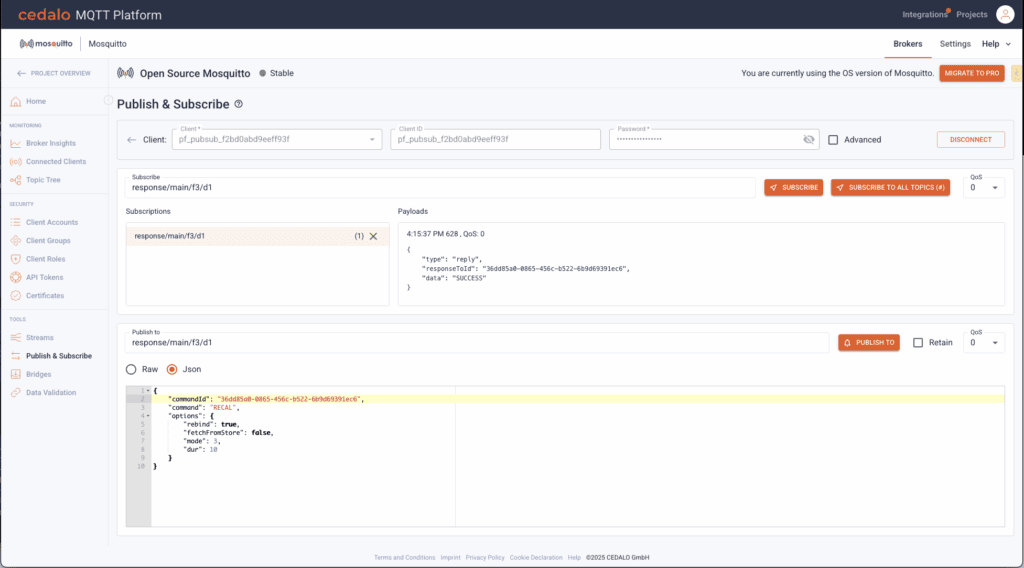Click the API Tokens icon
The image size is (1024, 568).
pos(16,277)
